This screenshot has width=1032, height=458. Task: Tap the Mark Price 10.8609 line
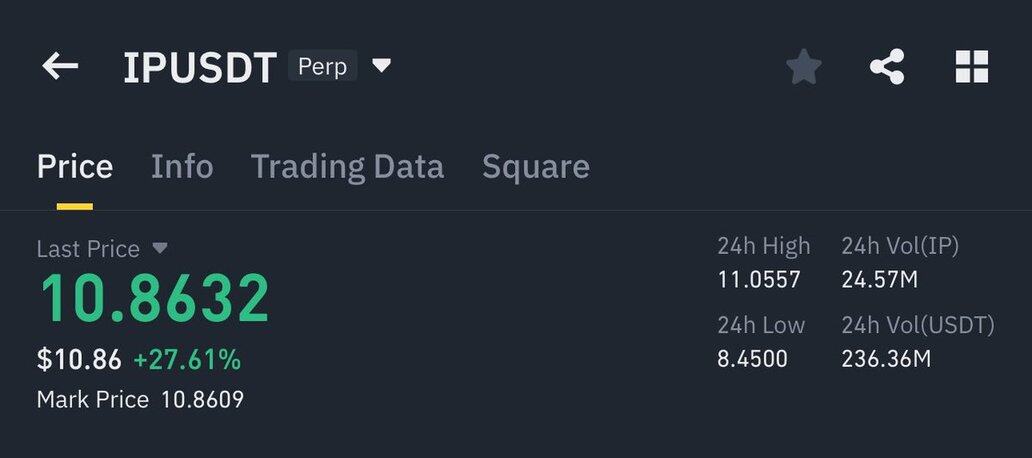click(140, 399)
